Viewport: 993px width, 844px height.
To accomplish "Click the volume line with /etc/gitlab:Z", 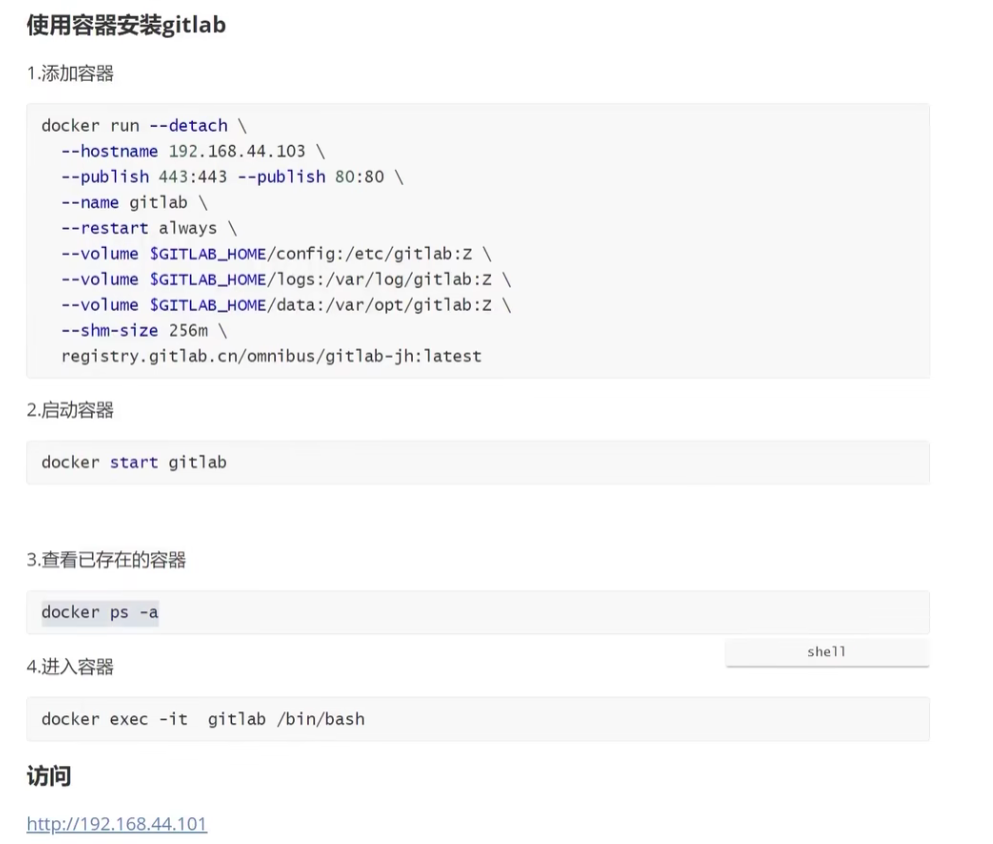I will click(x=276, y=254).
